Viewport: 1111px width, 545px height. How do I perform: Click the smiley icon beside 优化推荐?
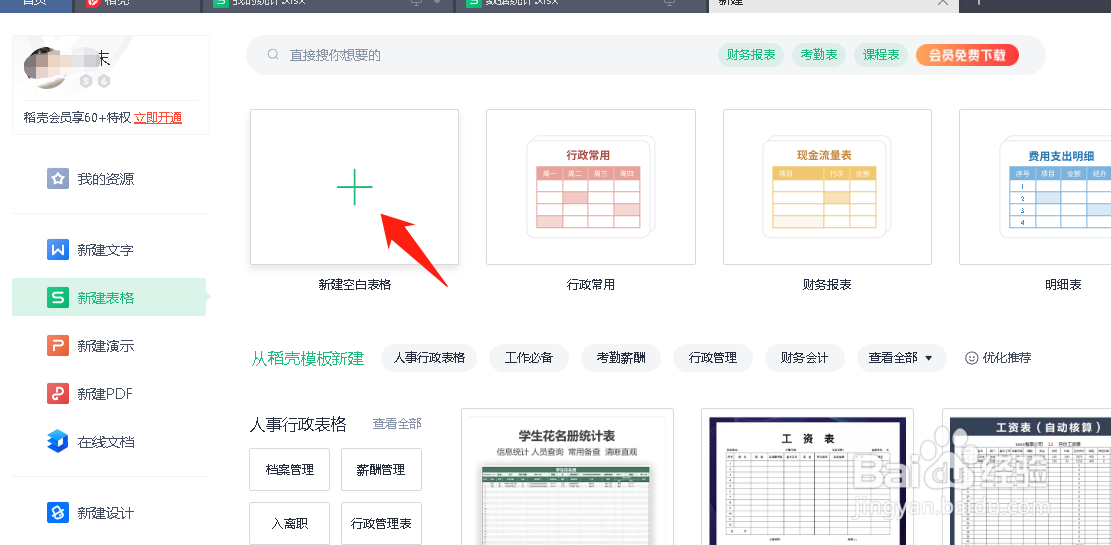point(971,358)
